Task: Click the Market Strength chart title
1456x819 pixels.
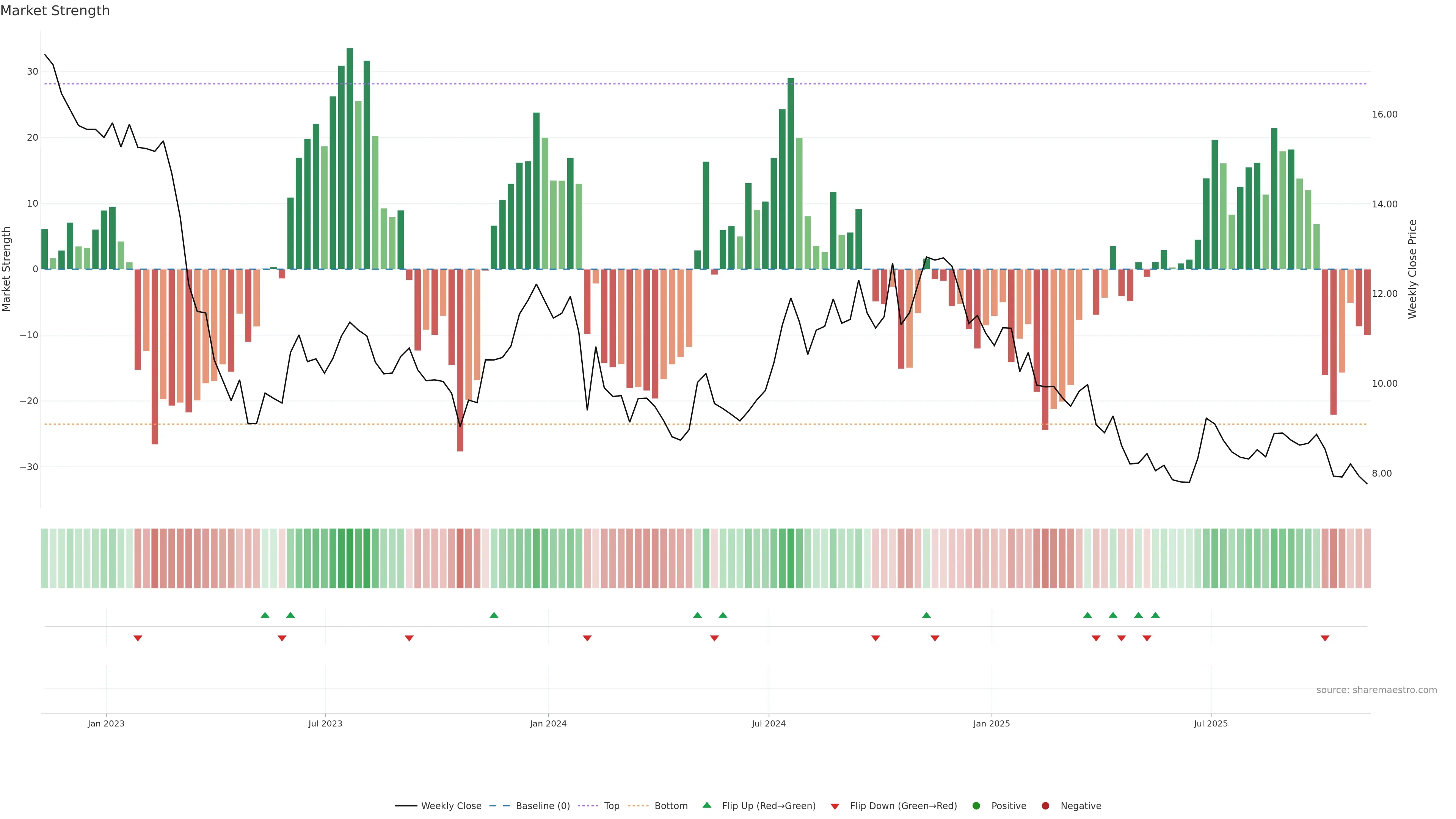Action: click(x=55, y=11)
